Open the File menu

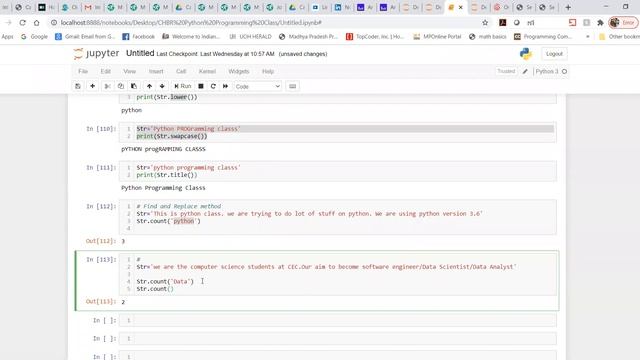[x=83, y=71]
